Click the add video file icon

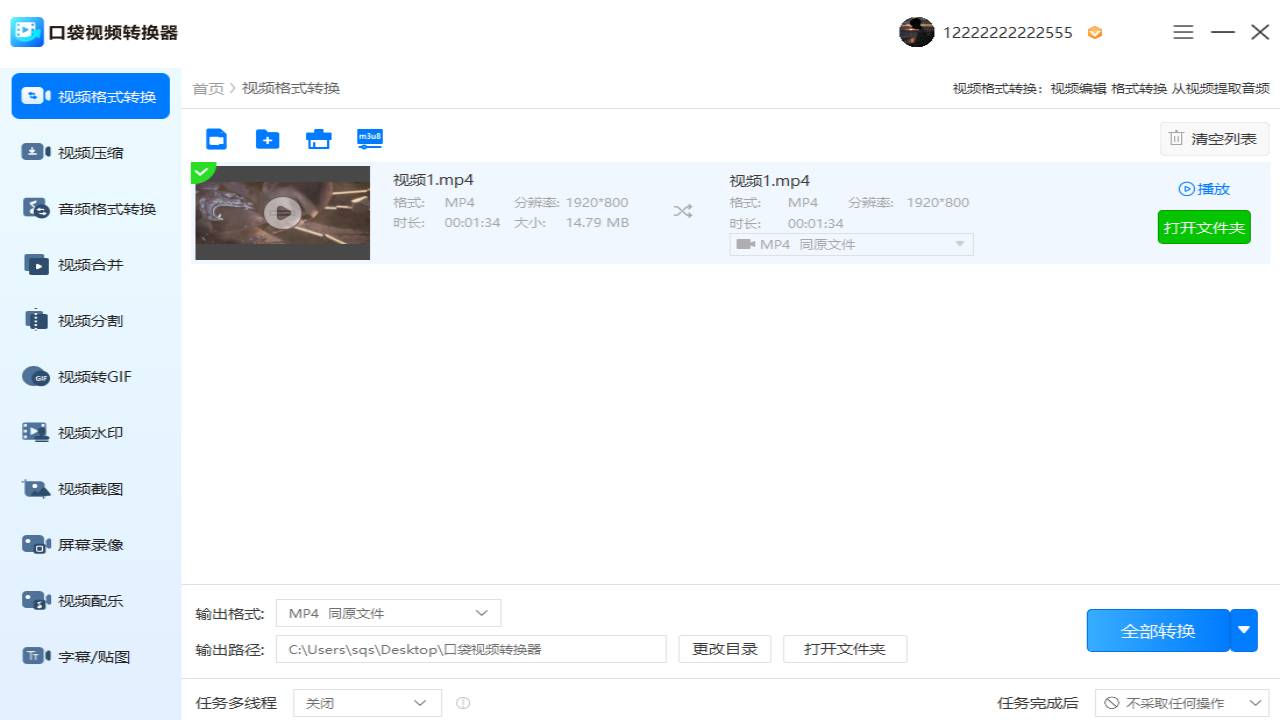pyautogui.click(x=216, y=139)
